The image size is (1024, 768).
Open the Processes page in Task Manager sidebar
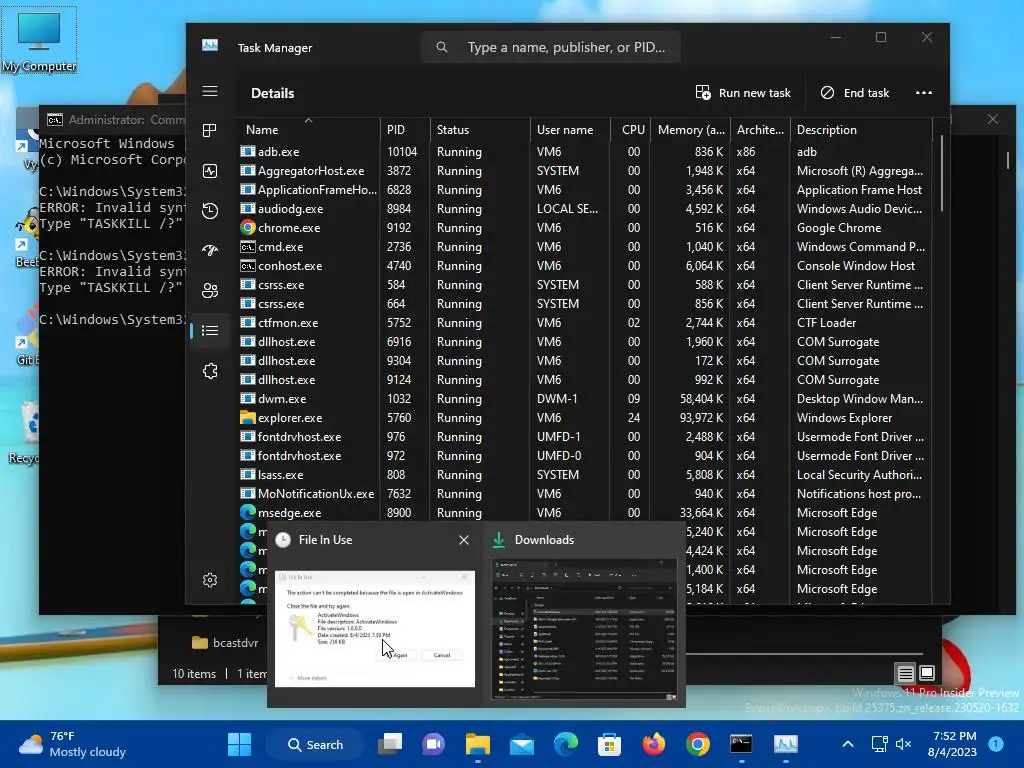pos(210,131)
